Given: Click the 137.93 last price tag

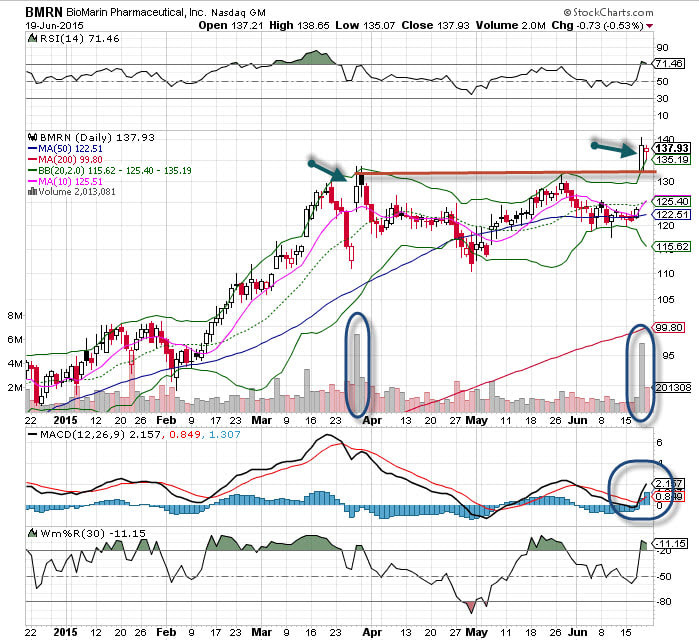Looking at the screenshot, I should coord(673,148).
